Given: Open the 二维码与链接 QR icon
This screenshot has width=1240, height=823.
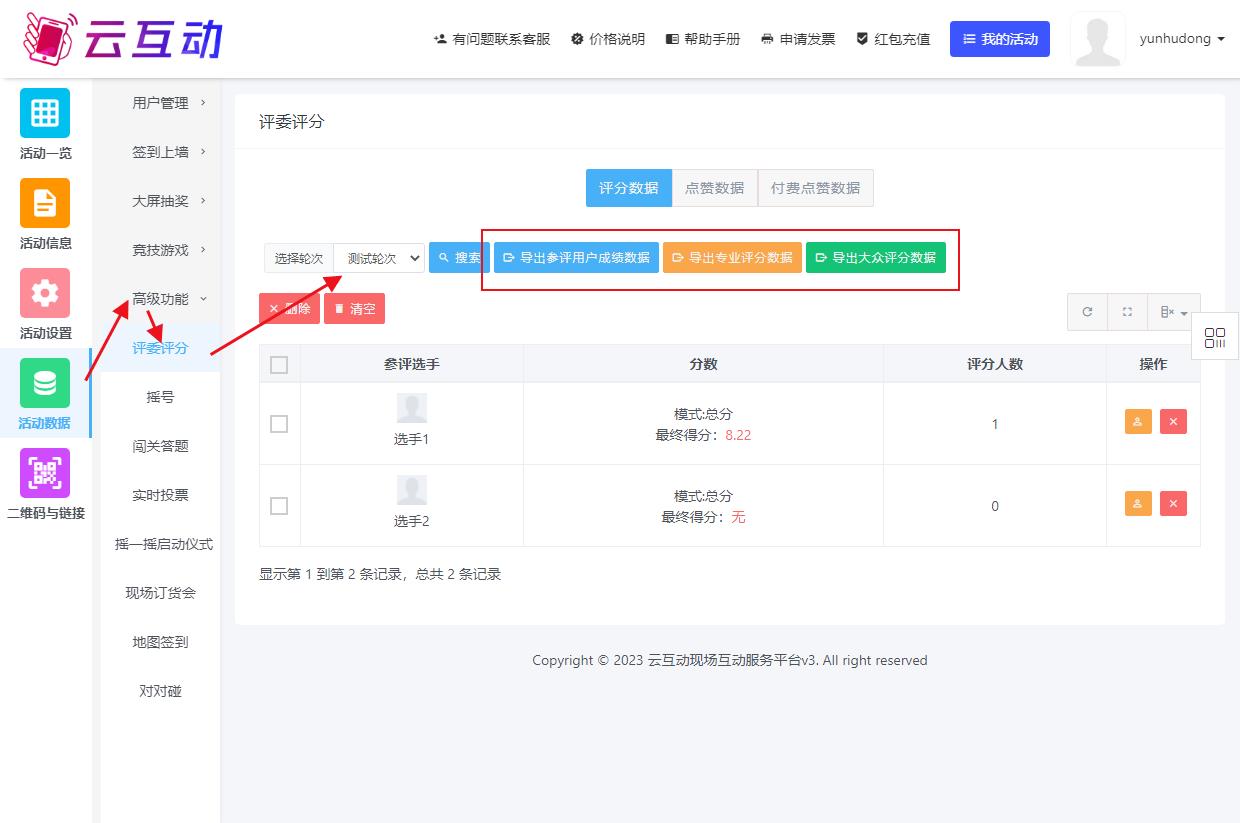Looking at the screenshot, I should pos(45,473).
